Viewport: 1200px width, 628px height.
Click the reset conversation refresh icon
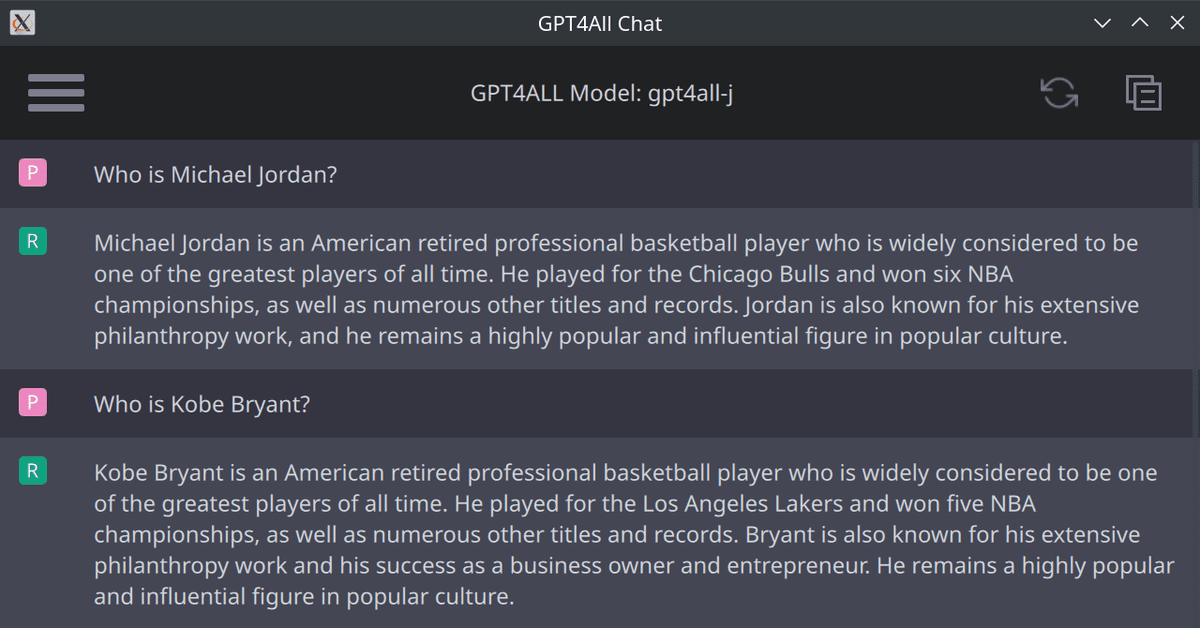[1059, 93]
